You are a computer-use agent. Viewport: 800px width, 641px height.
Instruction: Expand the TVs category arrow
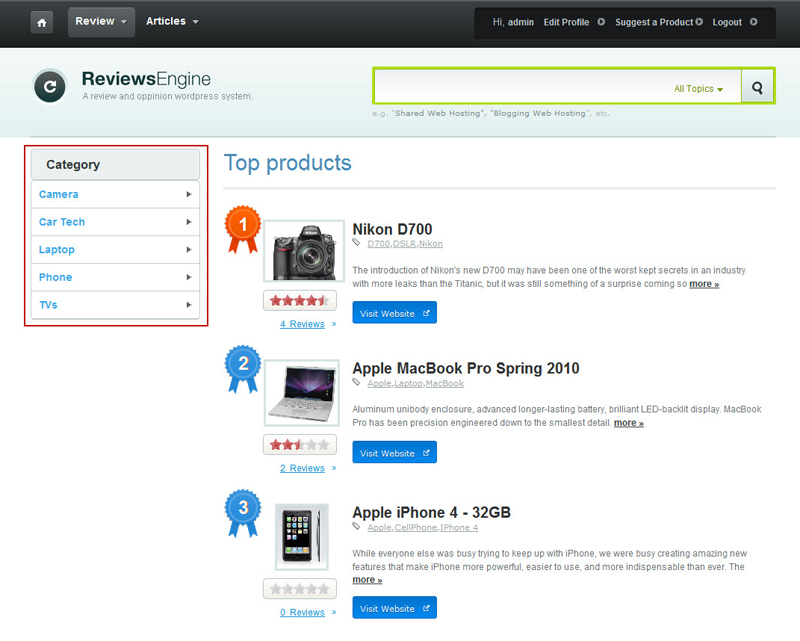(x=189, y=305)
